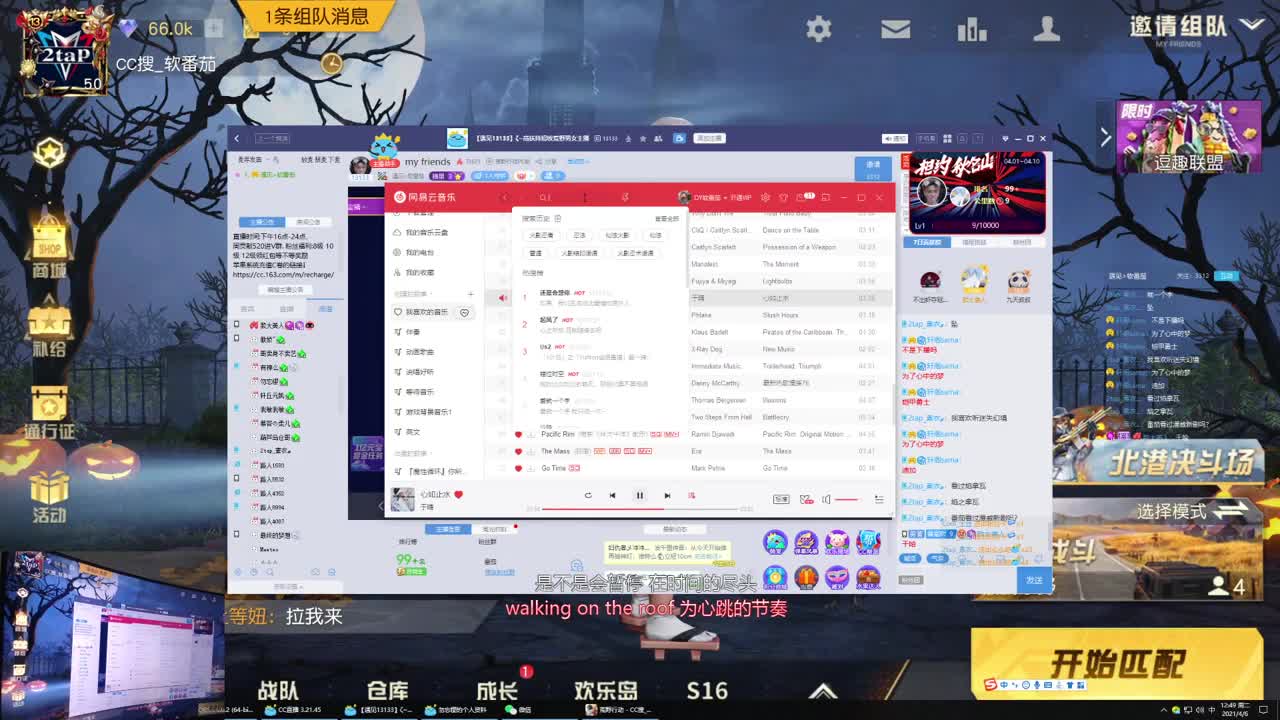The image size is (1280, 720).
Task: Open the 战队 tab
Action: 277,690
